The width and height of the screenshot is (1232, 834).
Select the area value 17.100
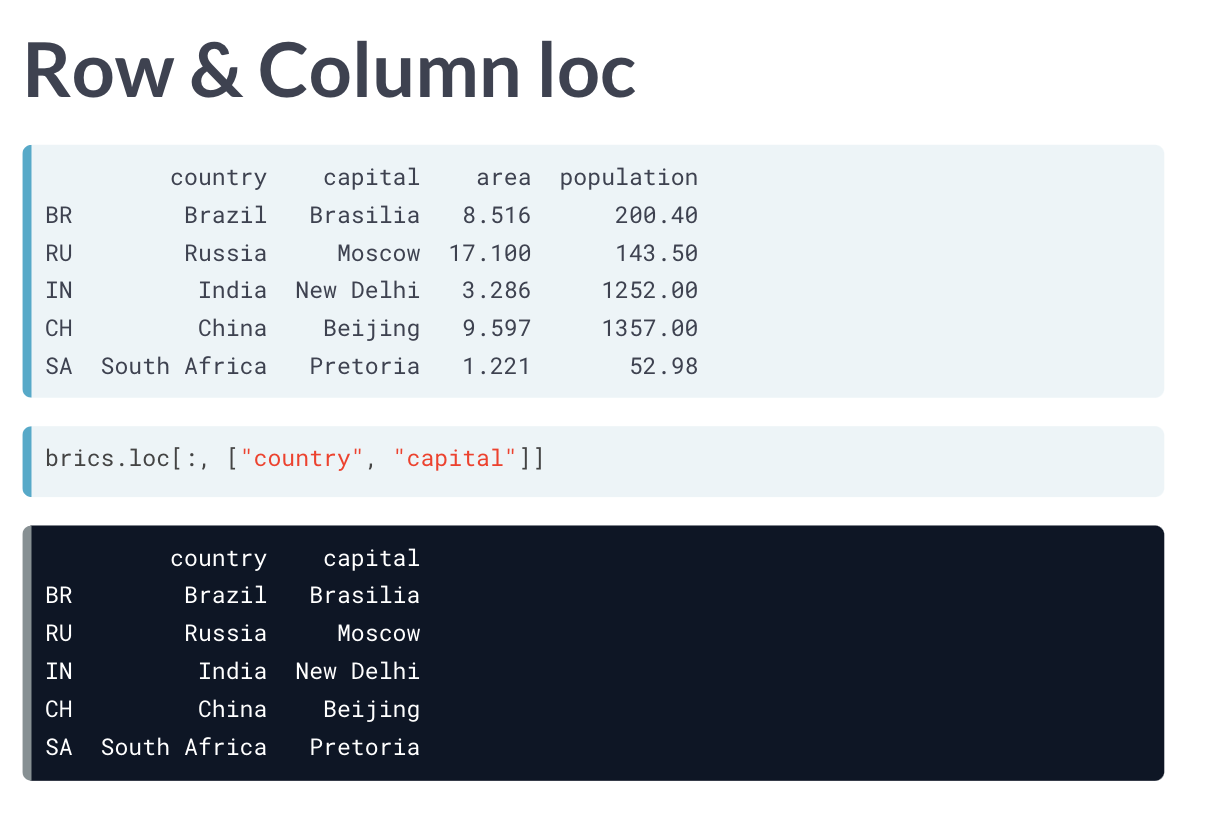point(490,253)
